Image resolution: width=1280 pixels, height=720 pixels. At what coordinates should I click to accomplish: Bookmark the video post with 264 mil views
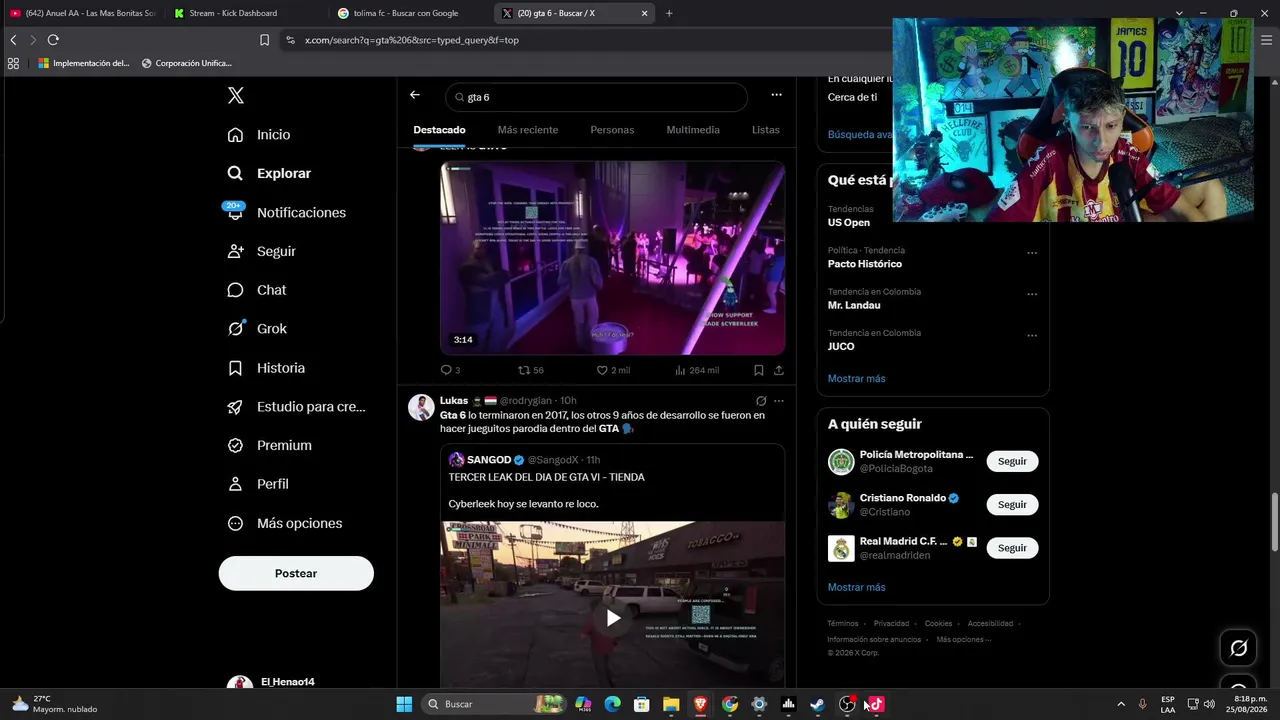[x=759, y=370]
